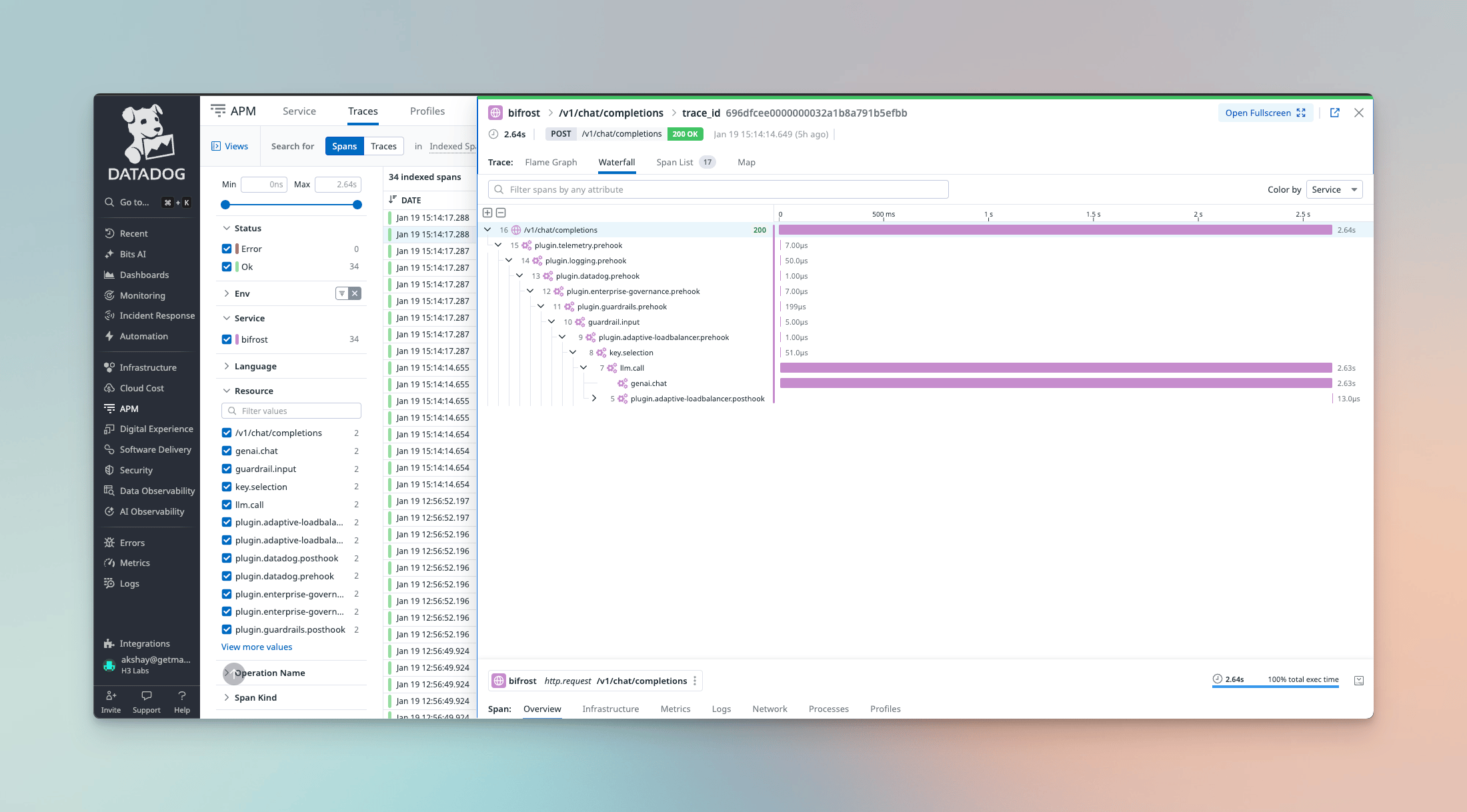1467x812 pixels.
Task: Uncheck plugin.datadog.prehook resource checkbox
Action: [x=227, y=576]
